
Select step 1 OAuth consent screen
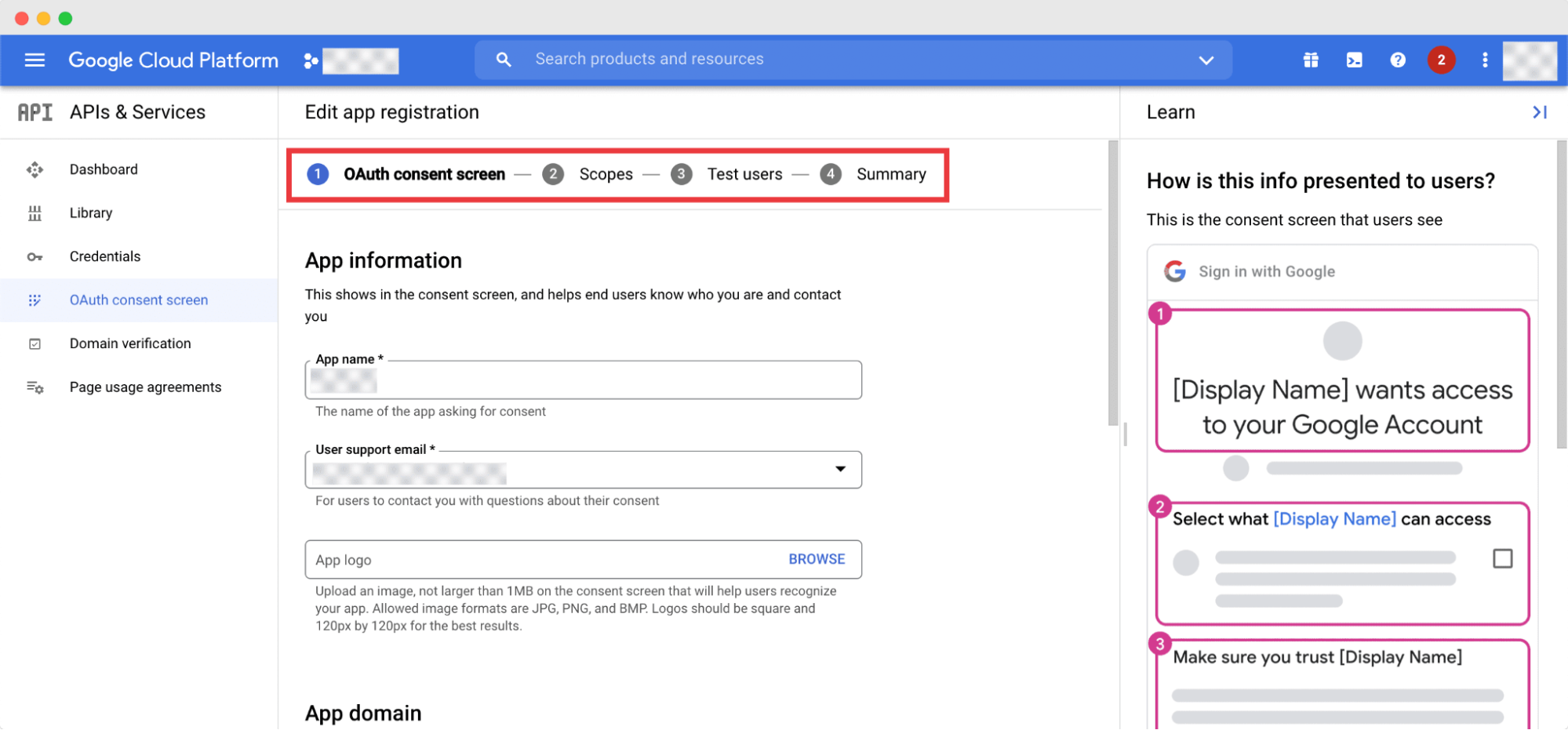[x=406, y=174]
